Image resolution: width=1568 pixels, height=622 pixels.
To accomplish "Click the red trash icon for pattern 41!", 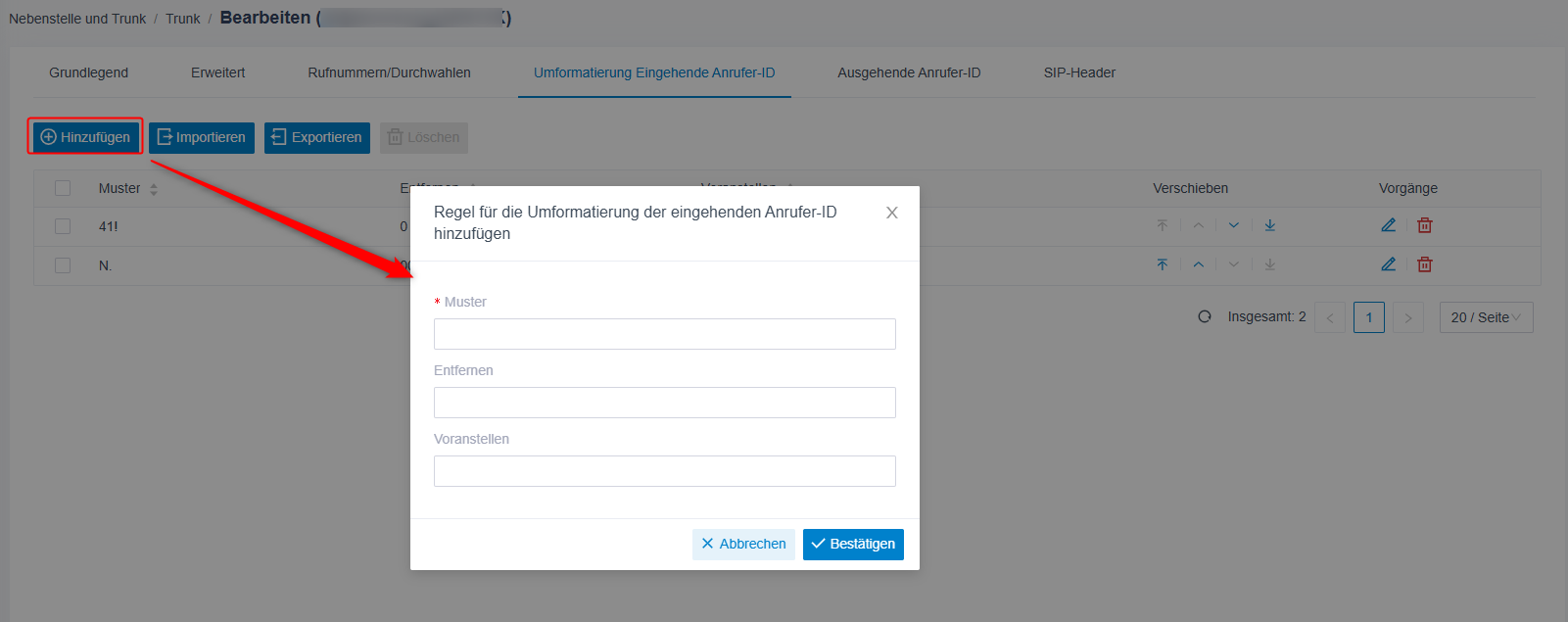I will click(x=1425, y=225).
